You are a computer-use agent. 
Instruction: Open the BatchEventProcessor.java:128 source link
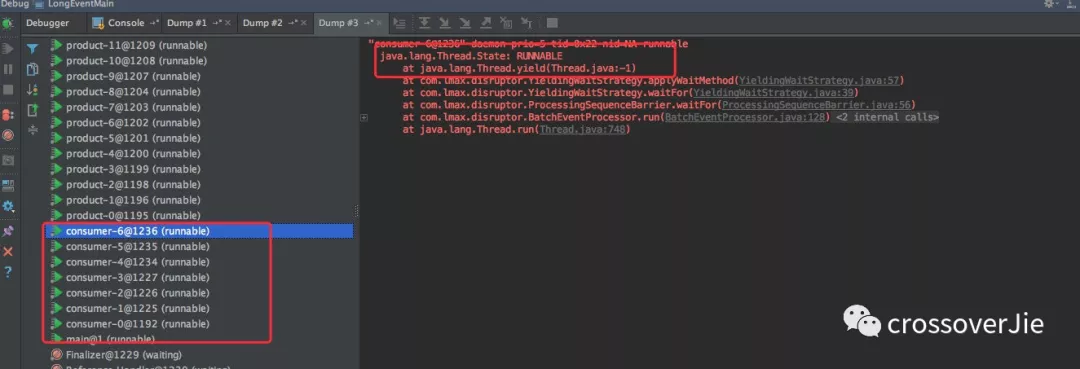point(748,118)
